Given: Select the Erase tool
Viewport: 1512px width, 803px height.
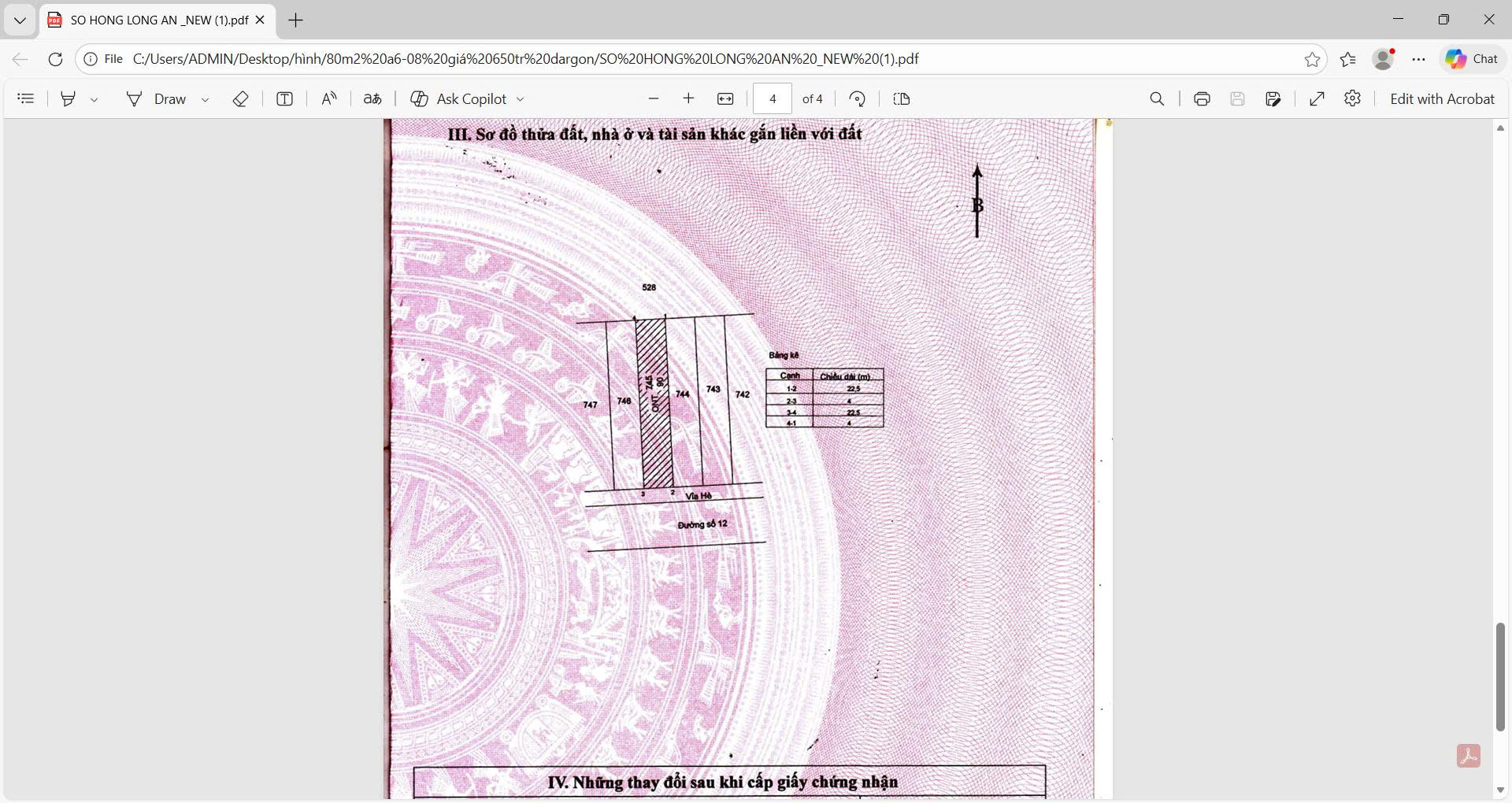Looking at the screenshot, I should click(241, 99).
